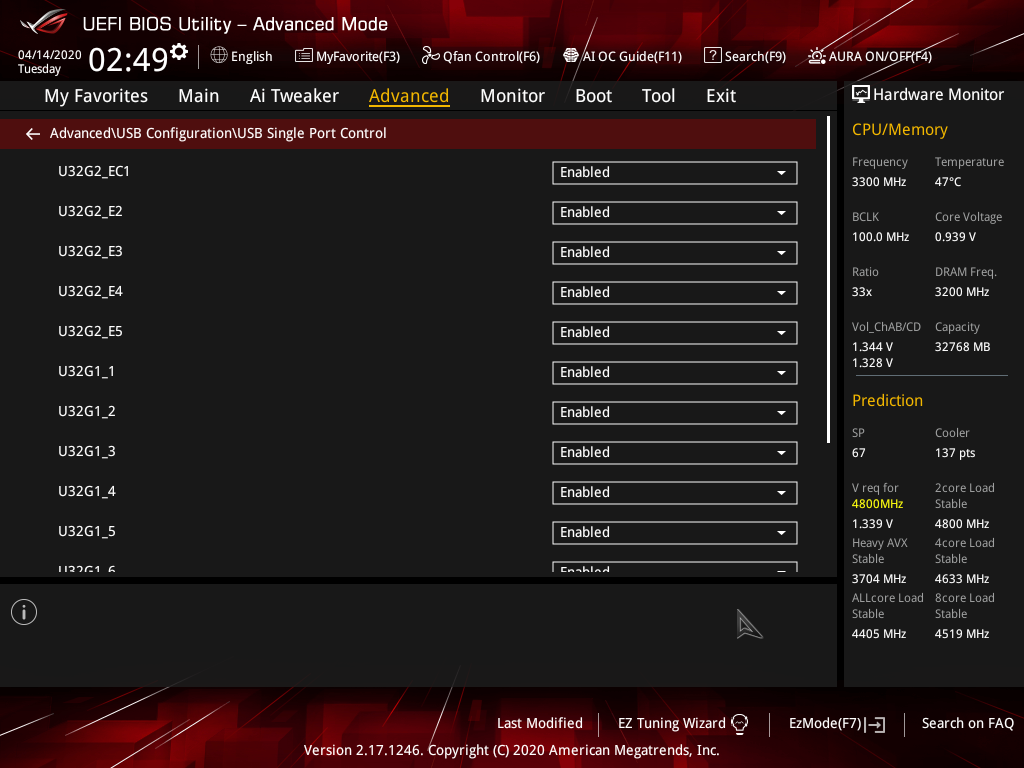Image resolution: width=1024 pixels, height=768 pixels.
Task: Click the CPU/Memory heading
Action: pyautogui.click(x=899, y=130)
